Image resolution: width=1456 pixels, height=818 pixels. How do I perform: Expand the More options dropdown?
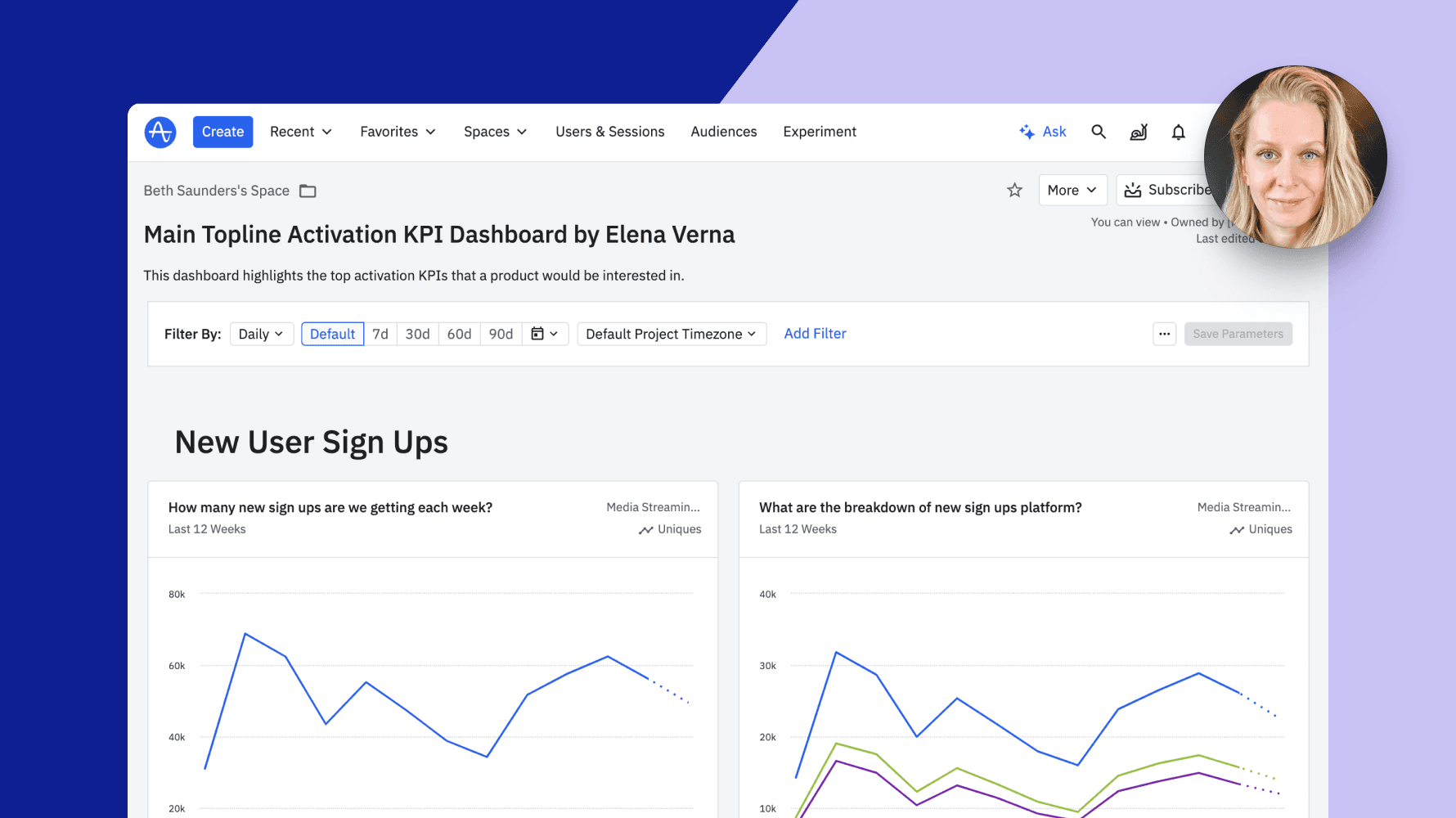click(x=1072, y=190)
